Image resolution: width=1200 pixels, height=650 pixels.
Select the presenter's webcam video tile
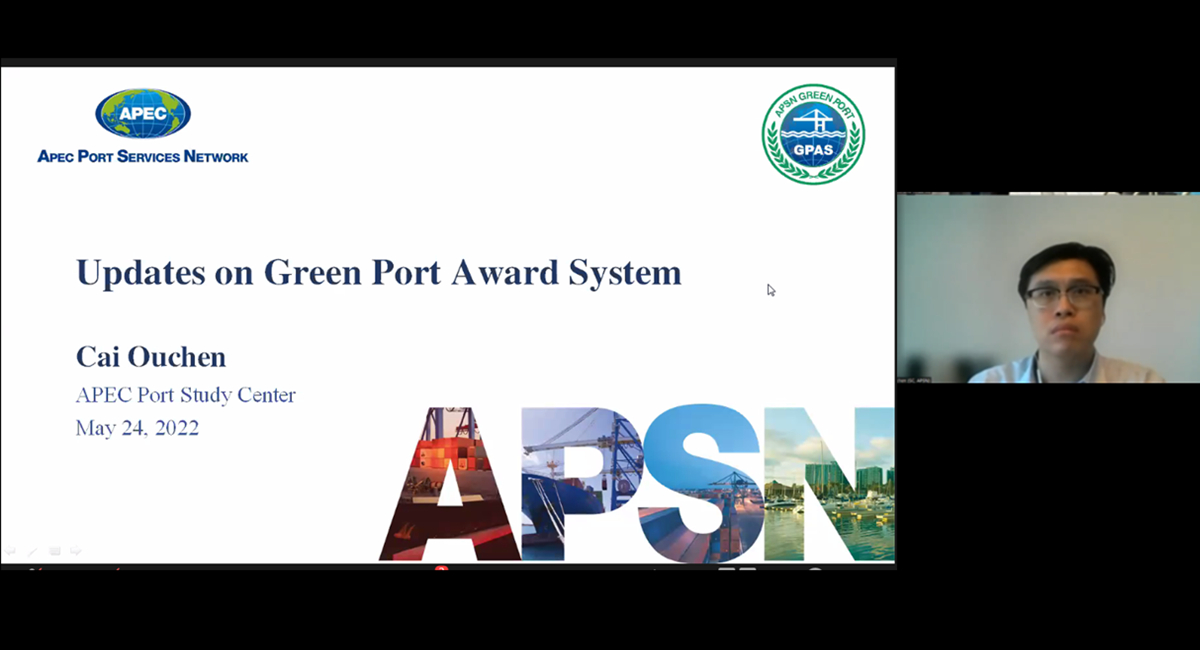click(x=1048, y=288)
